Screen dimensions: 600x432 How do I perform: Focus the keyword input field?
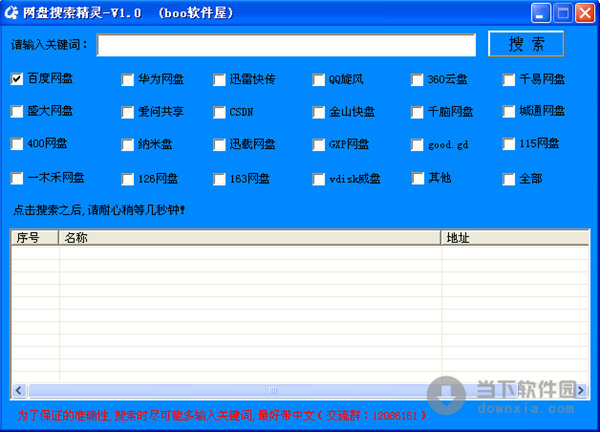286,45
